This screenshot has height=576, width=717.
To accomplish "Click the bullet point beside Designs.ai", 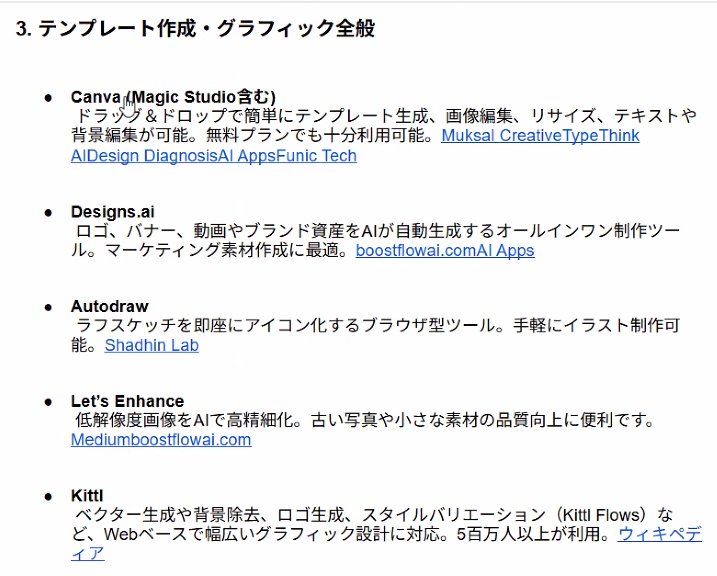I will pos(48,212).
